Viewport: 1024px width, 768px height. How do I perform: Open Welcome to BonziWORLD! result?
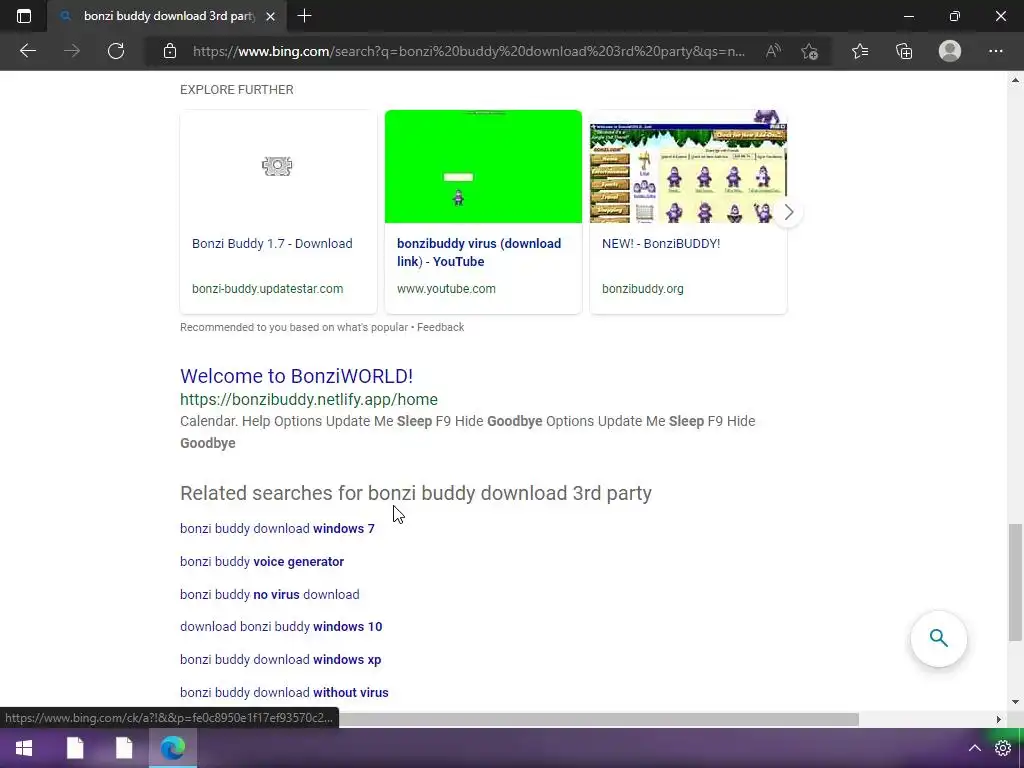tap(296, 376)
